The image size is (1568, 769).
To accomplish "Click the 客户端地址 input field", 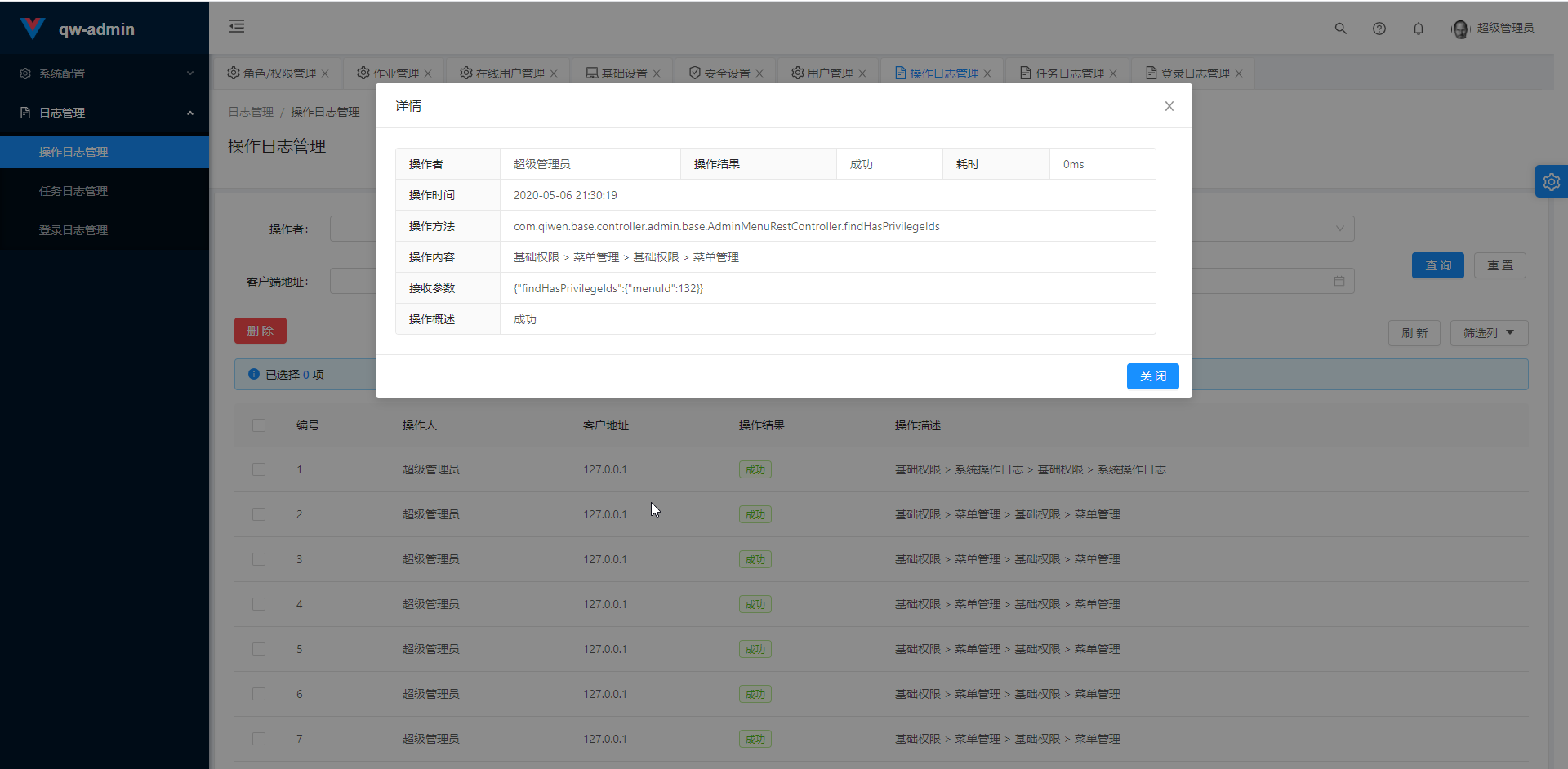I will tap(352, 281).
